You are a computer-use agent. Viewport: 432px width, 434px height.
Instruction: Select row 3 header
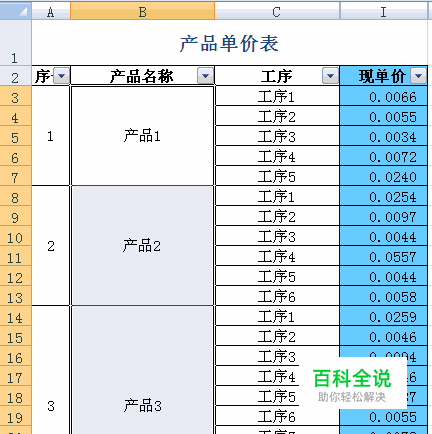coord(16,96)
